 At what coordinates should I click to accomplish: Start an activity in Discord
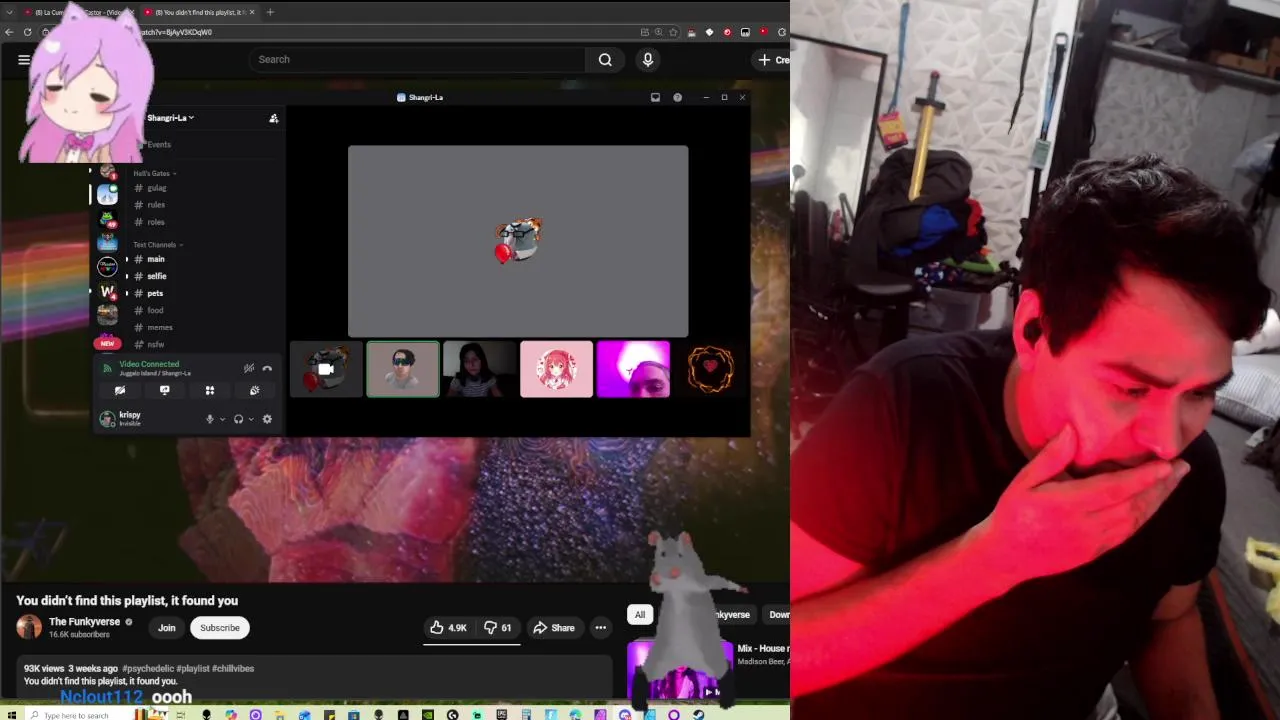pos(210,391)
